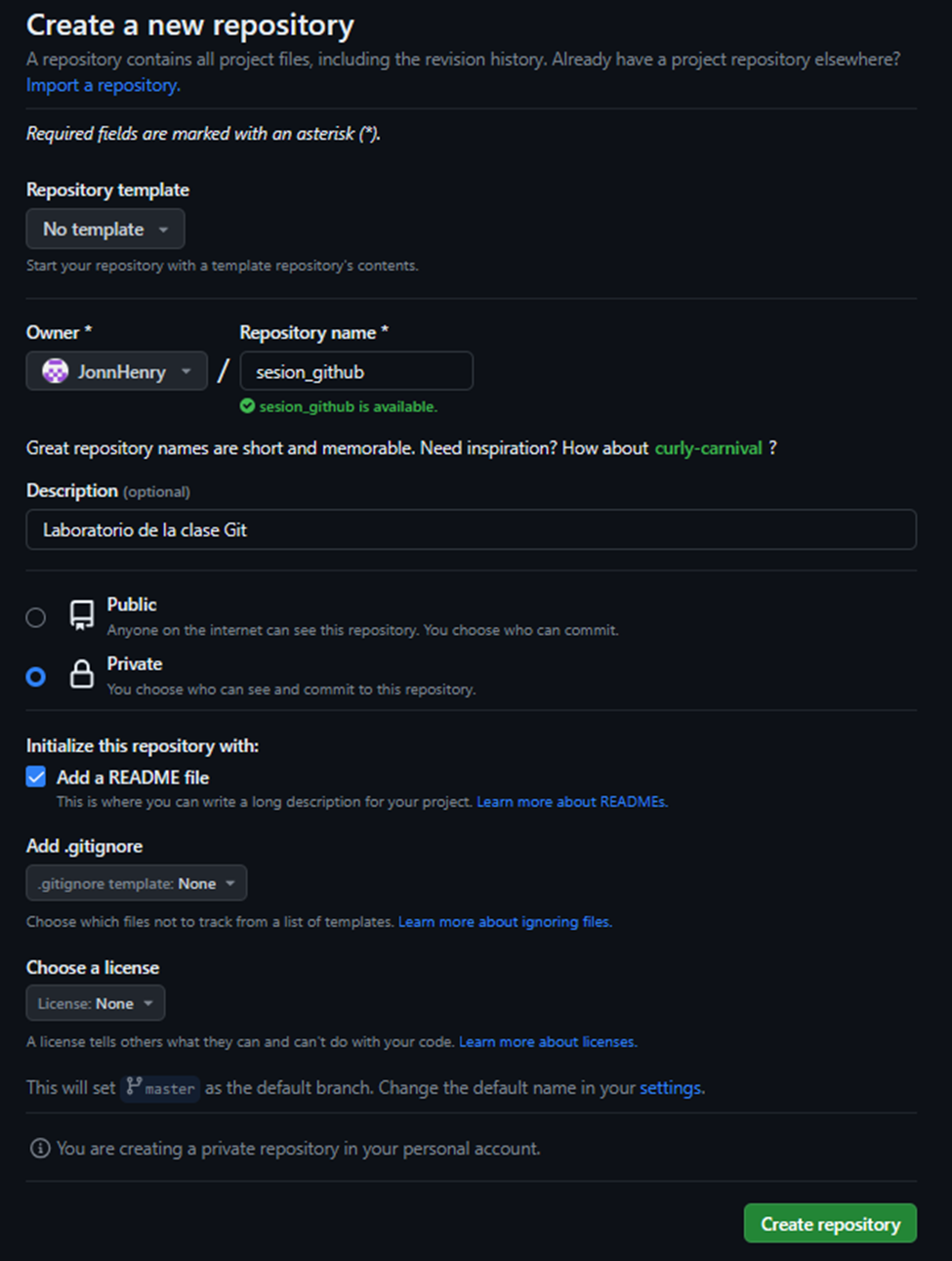This screenshot has height=1261, width=952.
Task: Uncheck the Add a README file checkbox
Action: [36, 777]
